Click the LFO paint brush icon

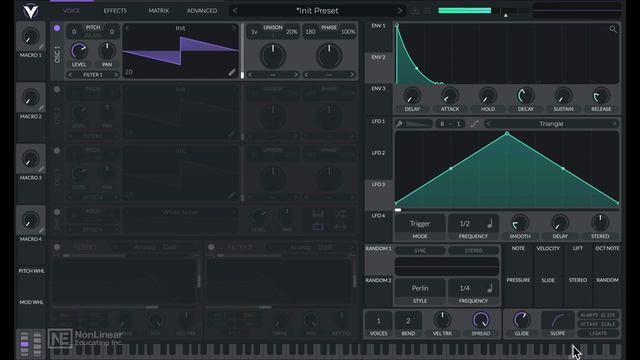pos(399,124)
